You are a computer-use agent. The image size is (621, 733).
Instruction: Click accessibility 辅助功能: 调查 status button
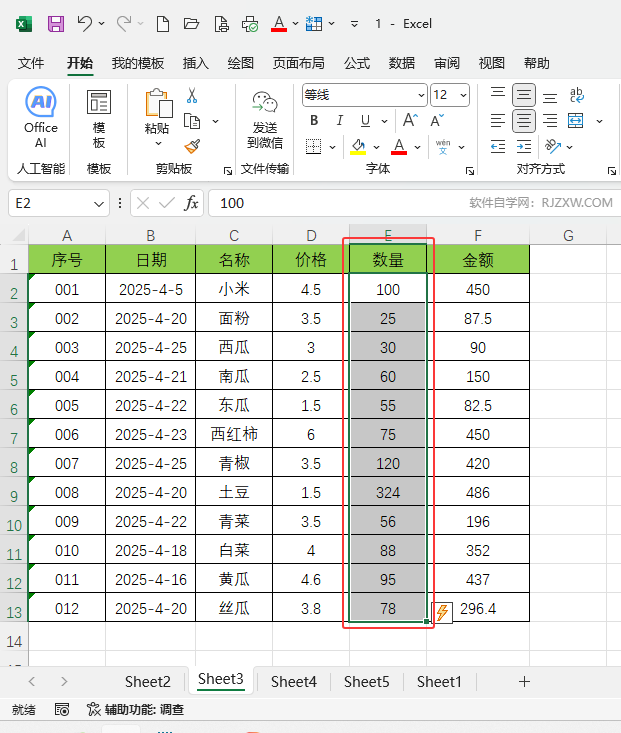(136, 710)
